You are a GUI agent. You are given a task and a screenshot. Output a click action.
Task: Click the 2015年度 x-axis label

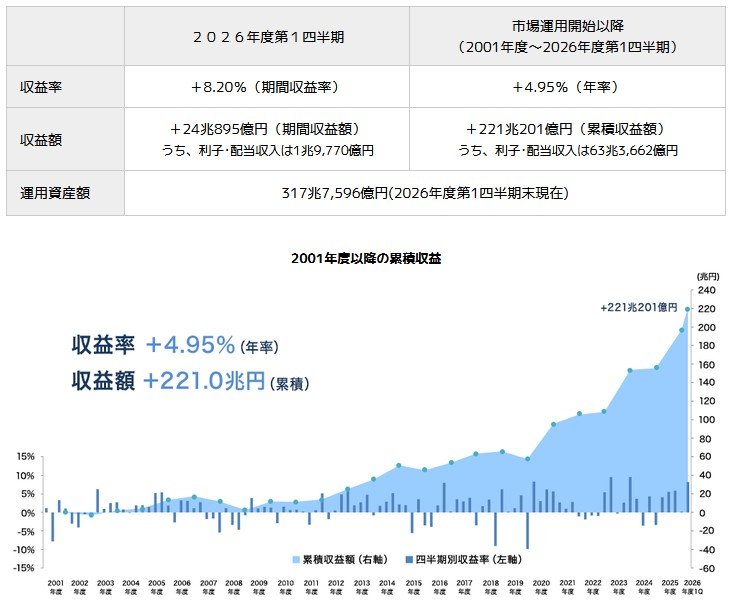413,587
